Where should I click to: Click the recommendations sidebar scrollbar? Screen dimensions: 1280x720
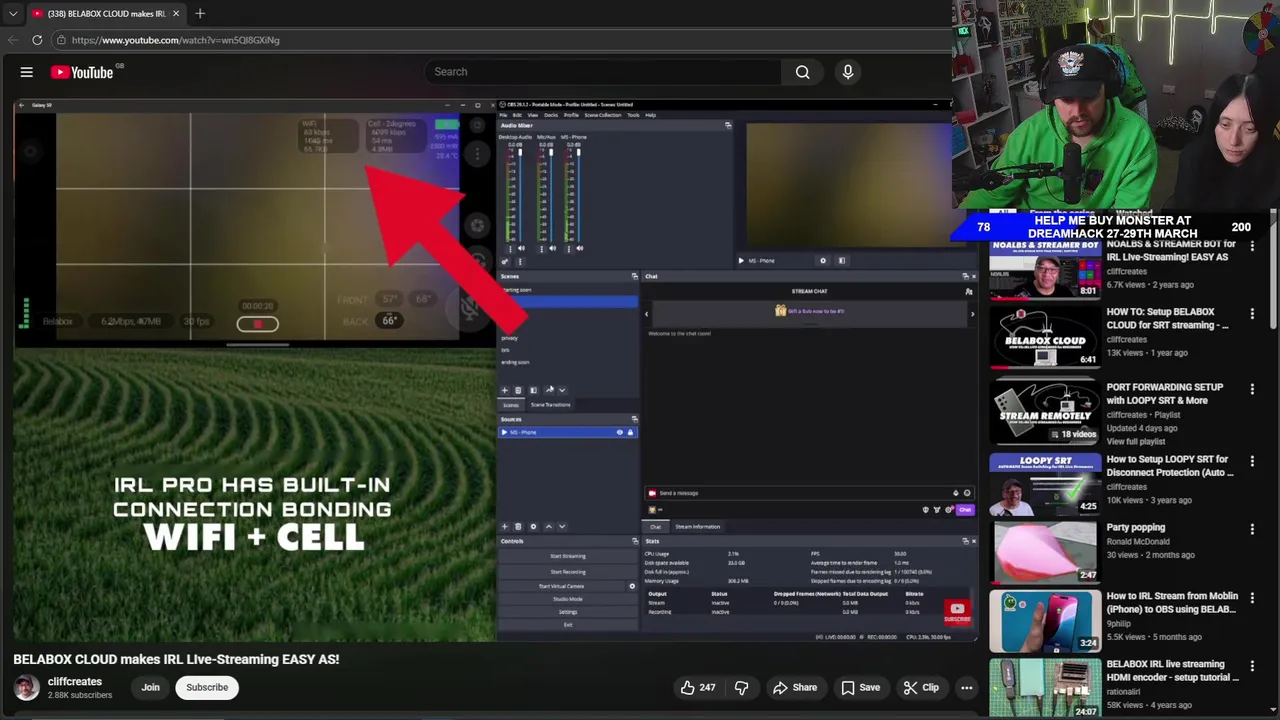(x=1273, y=270)
